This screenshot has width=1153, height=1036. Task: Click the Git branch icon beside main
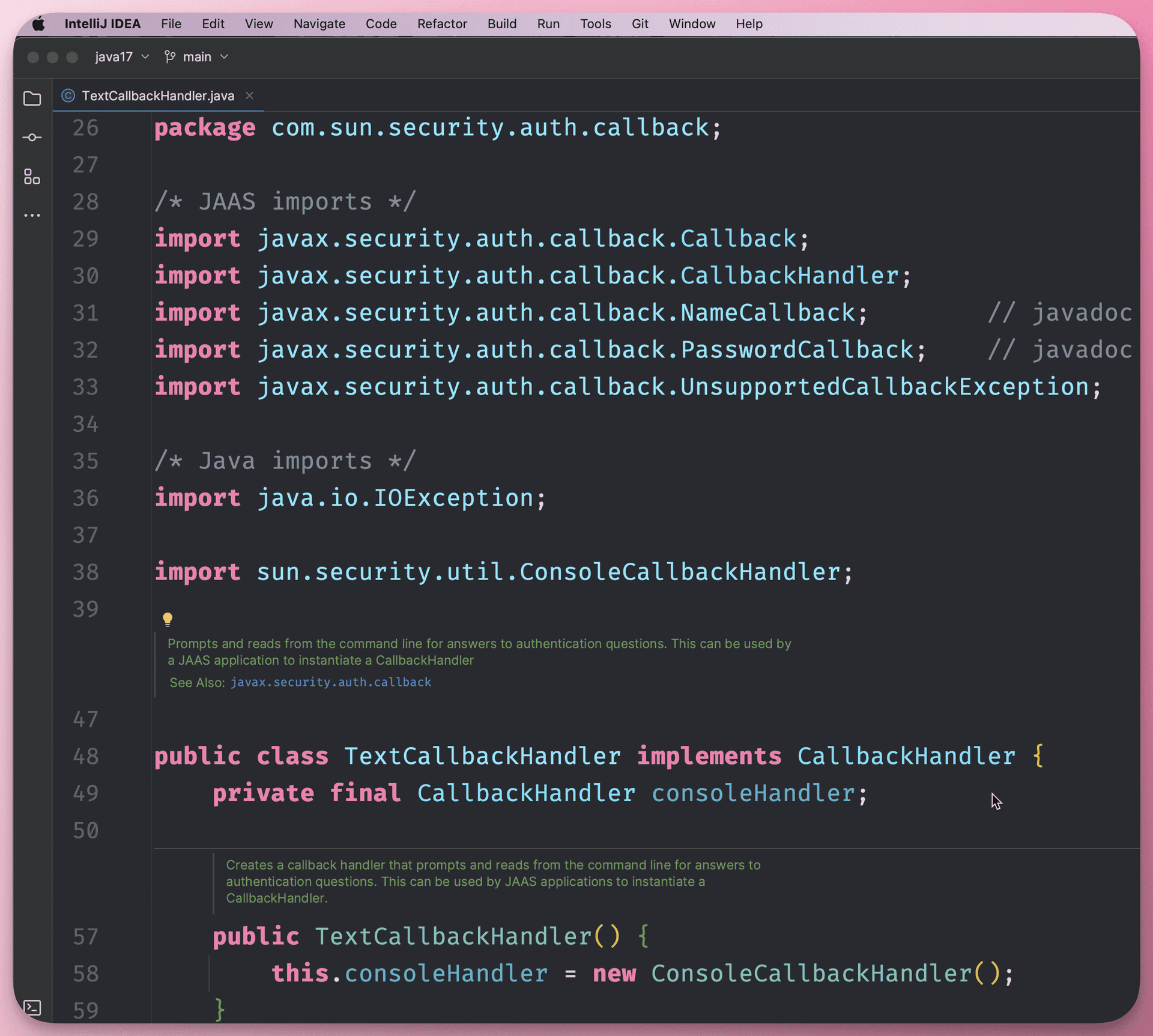(x=171, y=56)
